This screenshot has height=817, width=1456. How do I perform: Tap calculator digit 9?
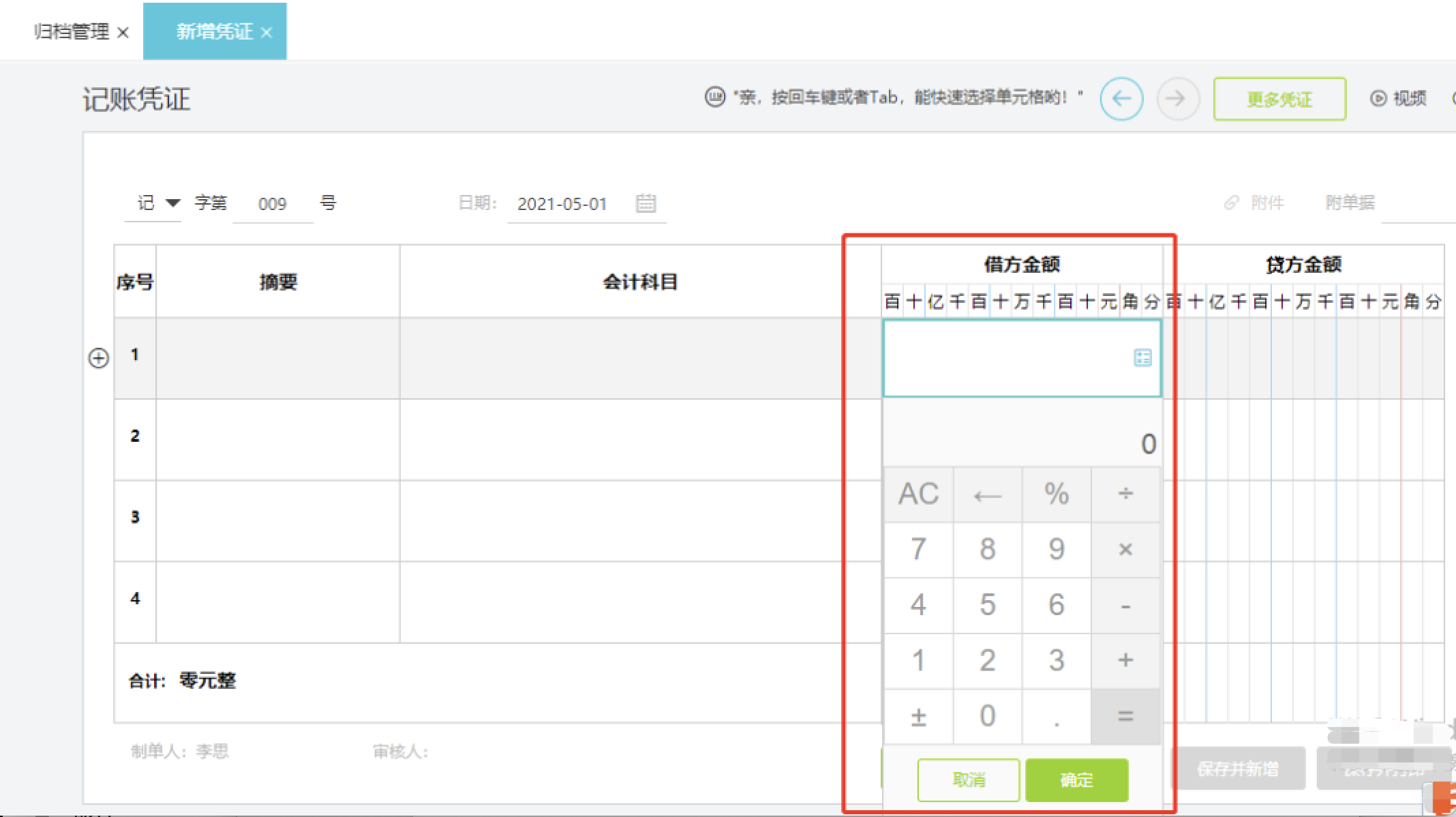(x=1057, y=550)
